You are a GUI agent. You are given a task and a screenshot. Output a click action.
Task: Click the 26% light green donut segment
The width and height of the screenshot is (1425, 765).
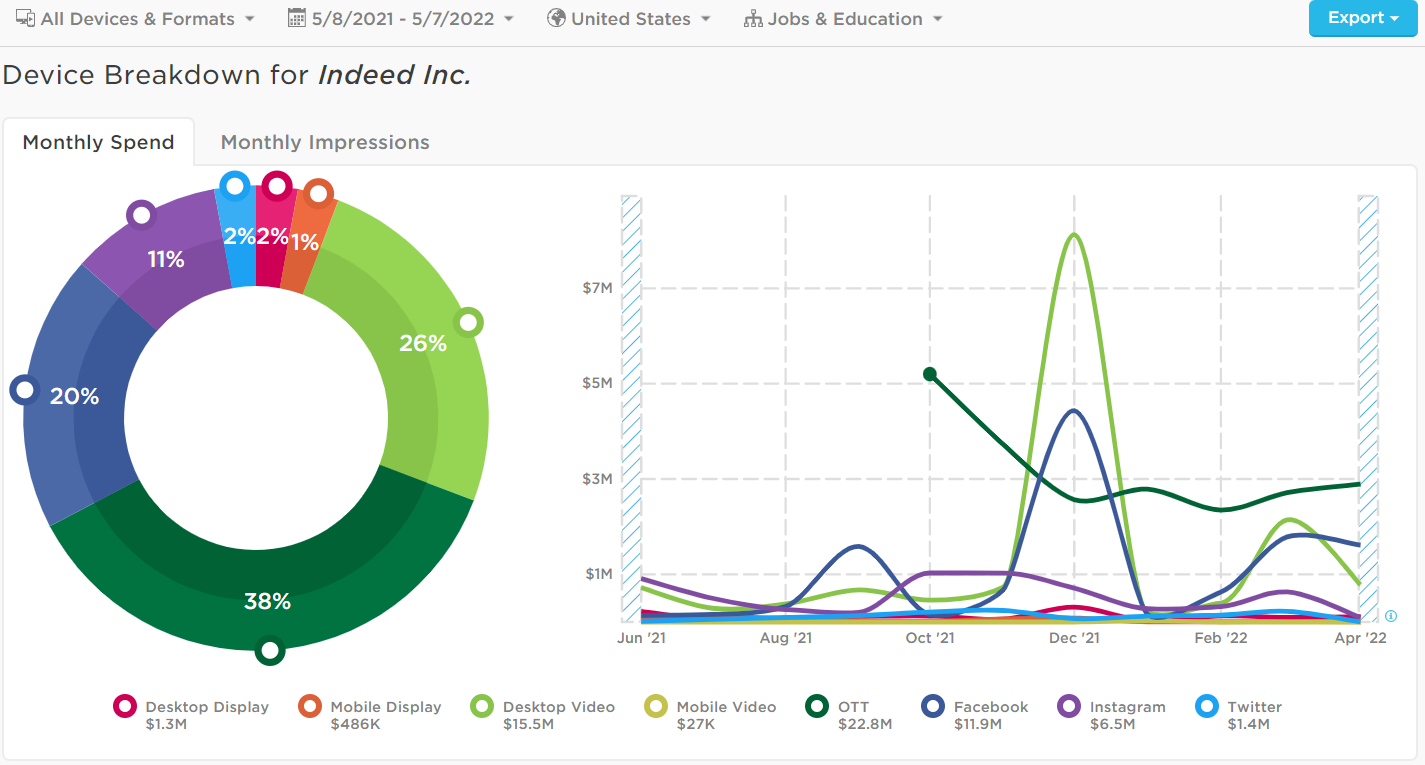click(x=423, y=343)
